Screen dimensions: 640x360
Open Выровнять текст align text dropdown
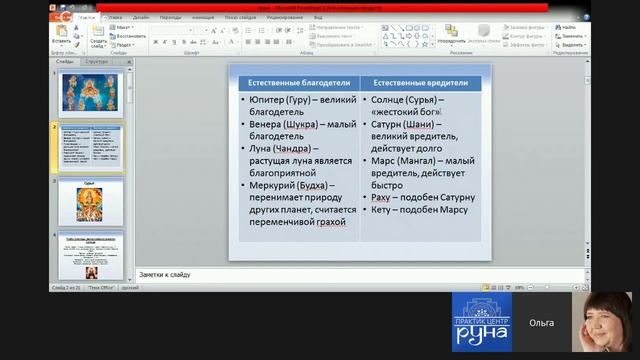coord(333,36)
